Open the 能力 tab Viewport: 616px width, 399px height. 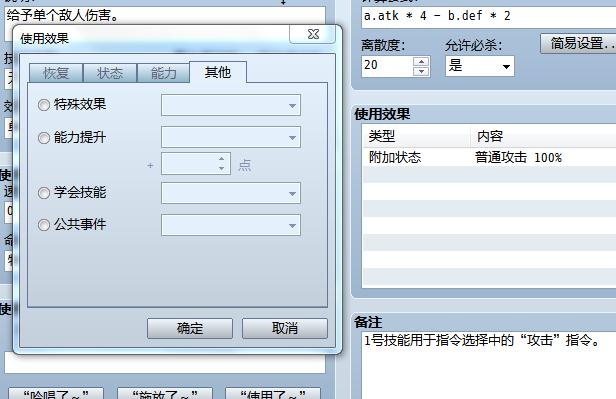pyautogui.click(x=163, y=73)
